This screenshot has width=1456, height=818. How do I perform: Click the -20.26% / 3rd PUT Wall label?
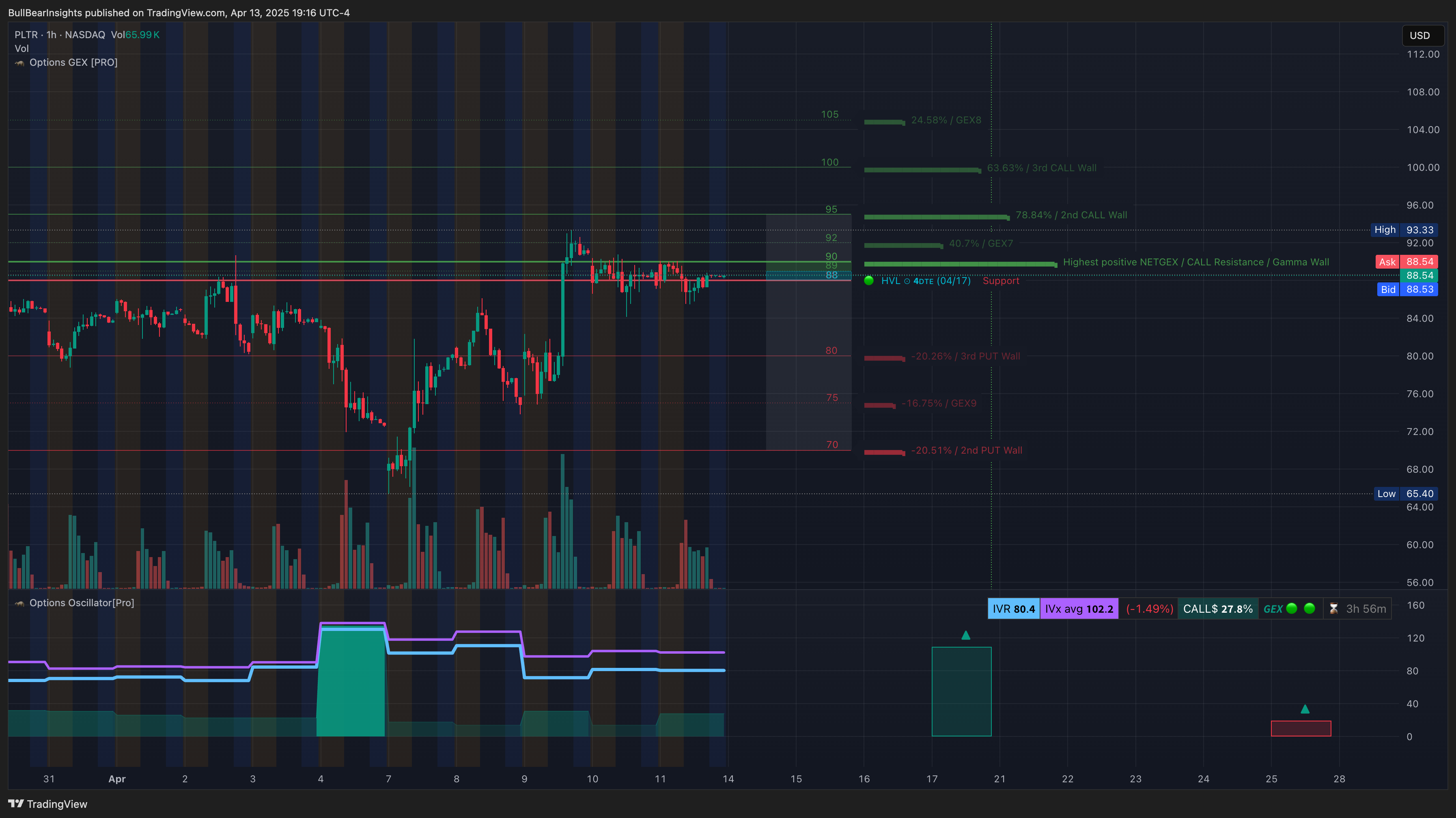[x=965, y=356]
